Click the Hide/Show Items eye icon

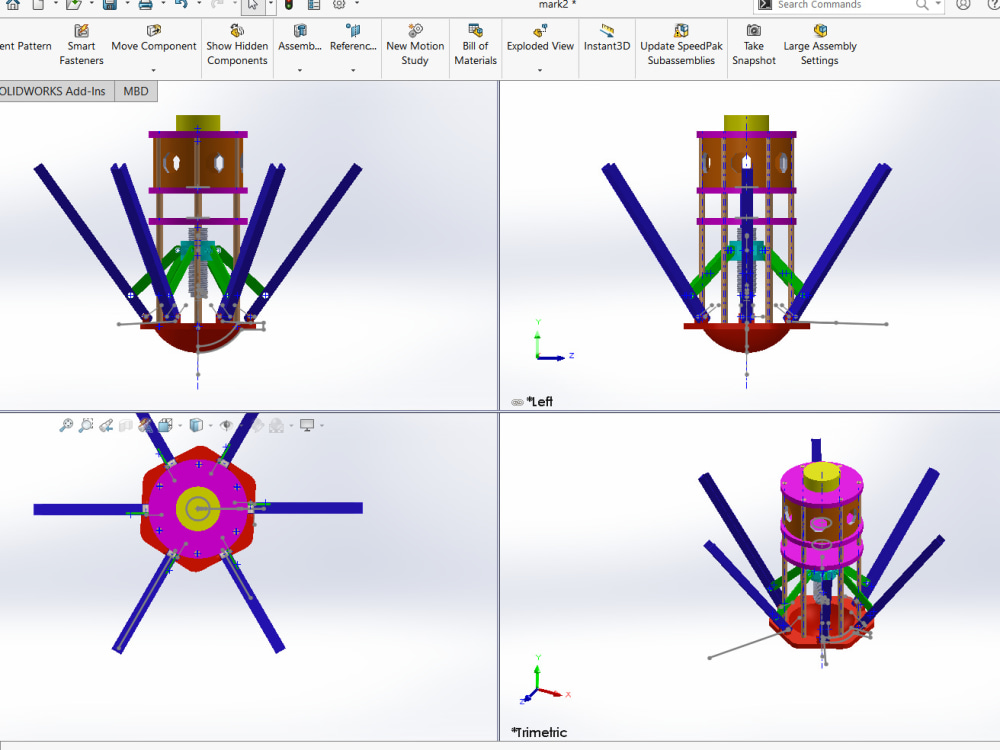click(x=226, y=425)
